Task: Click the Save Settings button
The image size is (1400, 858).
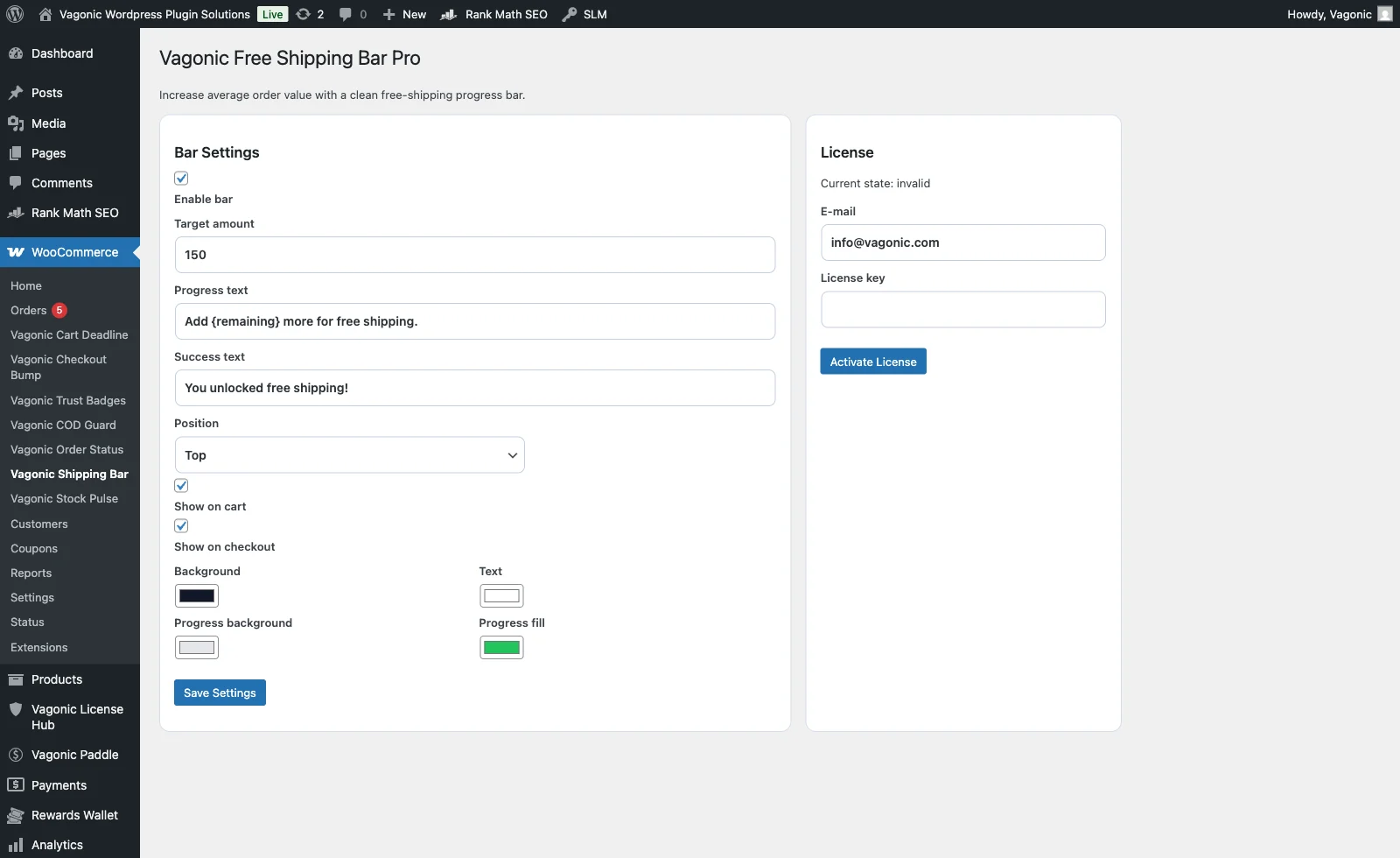Action: point(220,693)
